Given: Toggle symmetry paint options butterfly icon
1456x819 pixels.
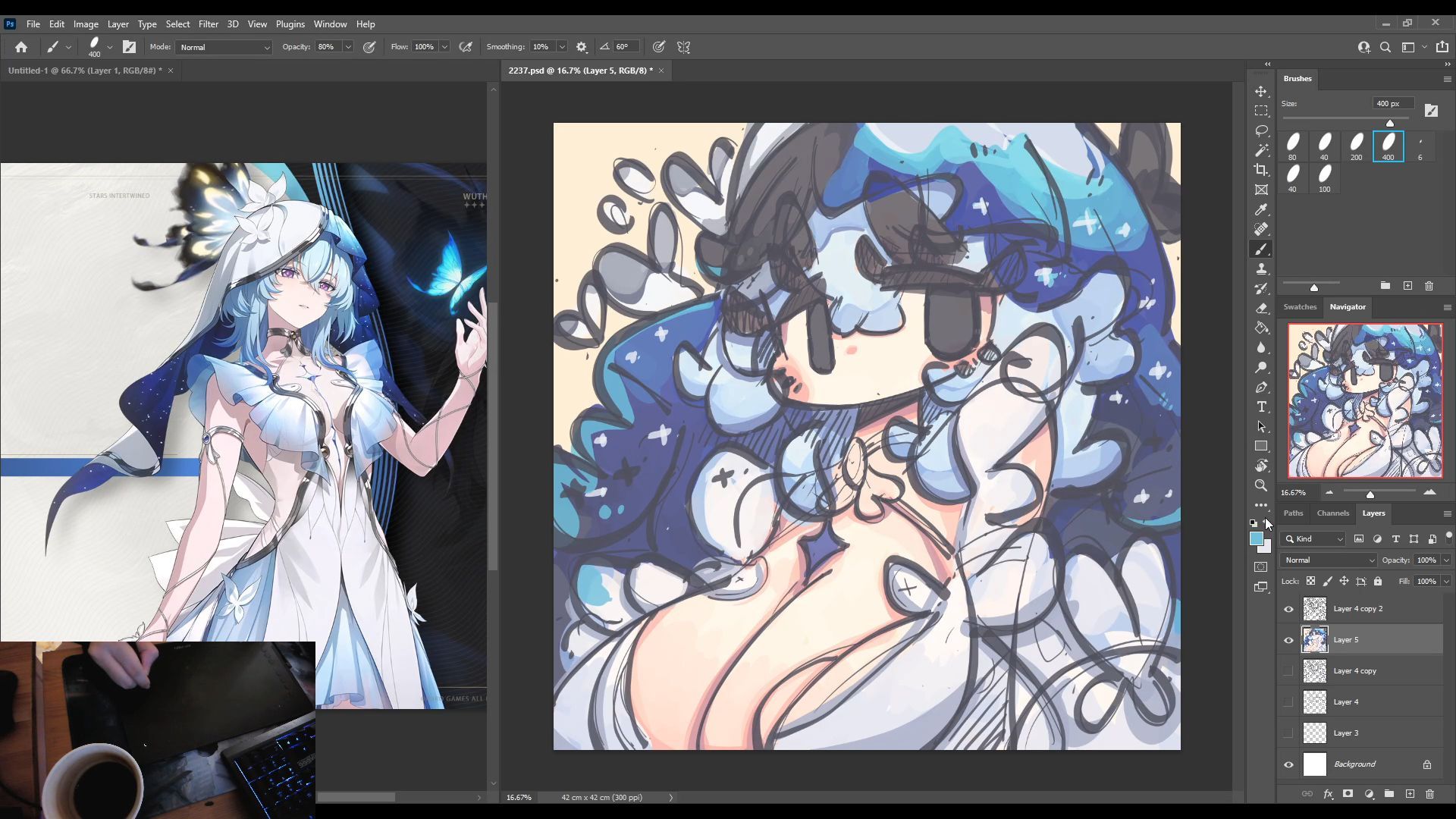Looking at the screenshot, I should click(683, 47).
